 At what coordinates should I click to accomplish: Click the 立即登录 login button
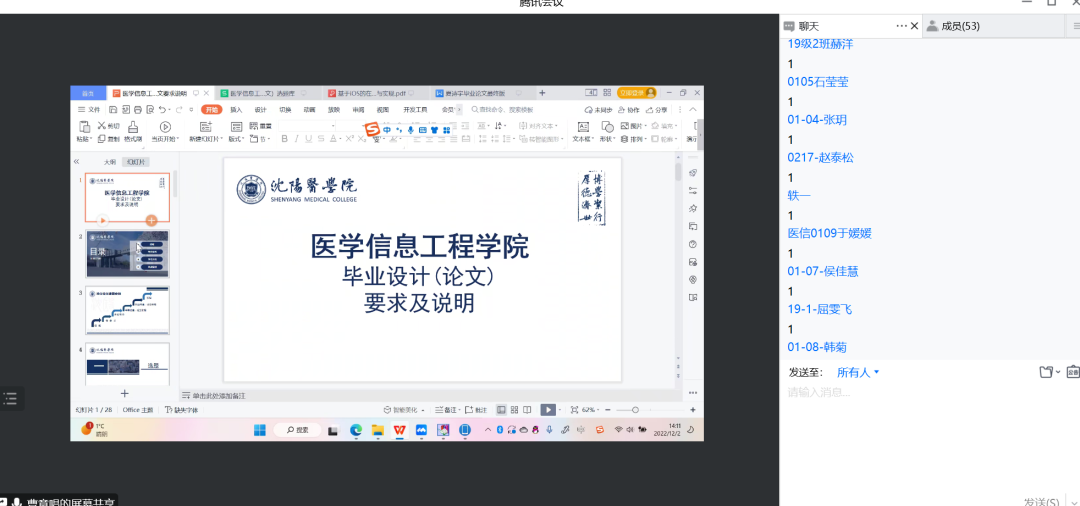pyautogui.click(x=632, y=93)
